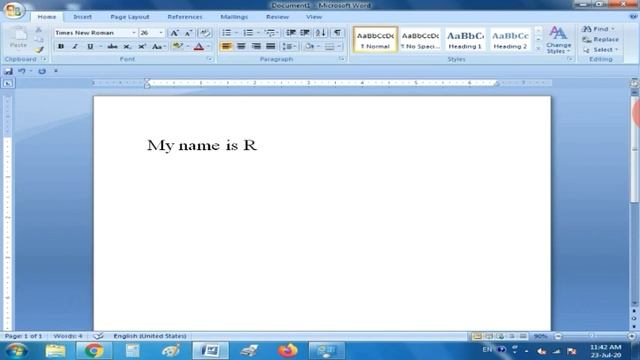Image resolution: width=640 pixels, height=360 pixels.
Task: Apply subscript formatting
Action: (x=127, y=47)
